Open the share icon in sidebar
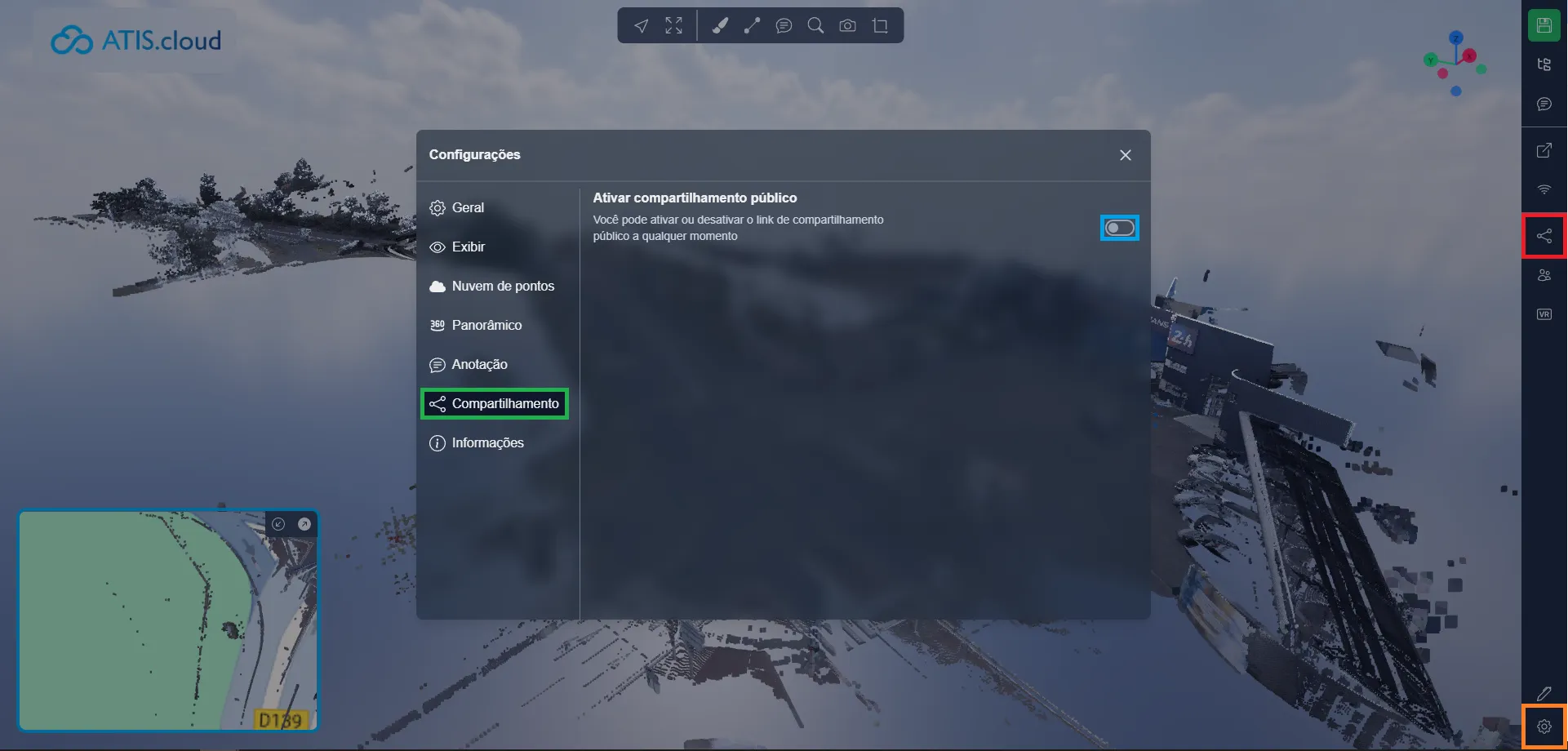The height and width of the screenshot is (751, 1568). (1544, 237)
